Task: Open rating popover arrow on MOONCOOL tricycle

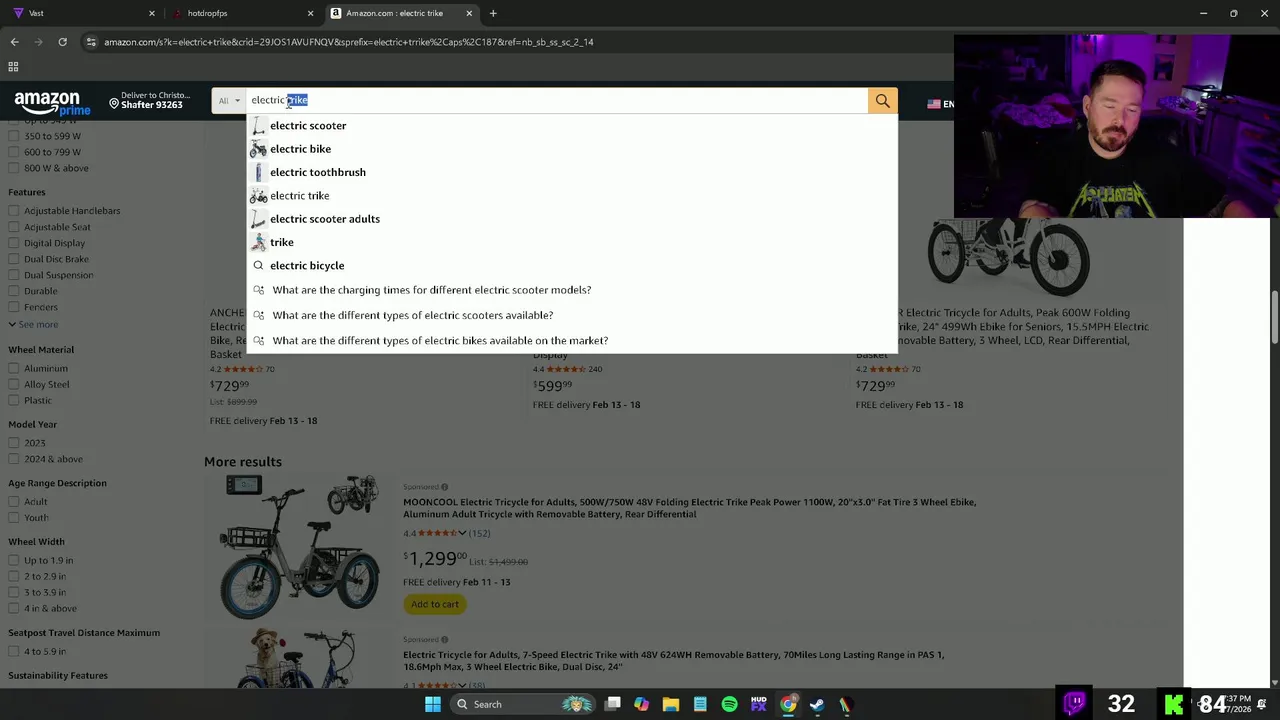Action: pyautogui.click(x=461, y=533)
